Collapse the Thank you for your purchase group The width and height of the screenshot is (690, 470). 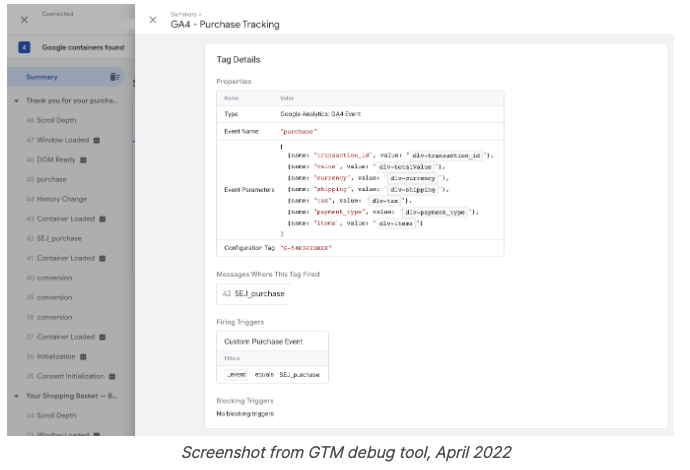(x=16, y=101)
